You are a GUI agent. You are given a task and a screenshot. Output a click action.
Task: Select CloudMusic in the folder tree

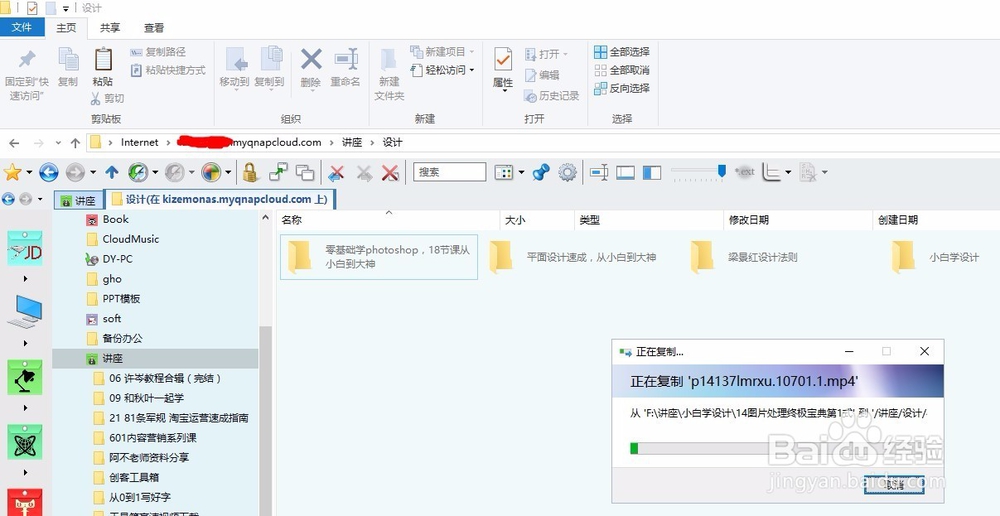click(131, 239)
